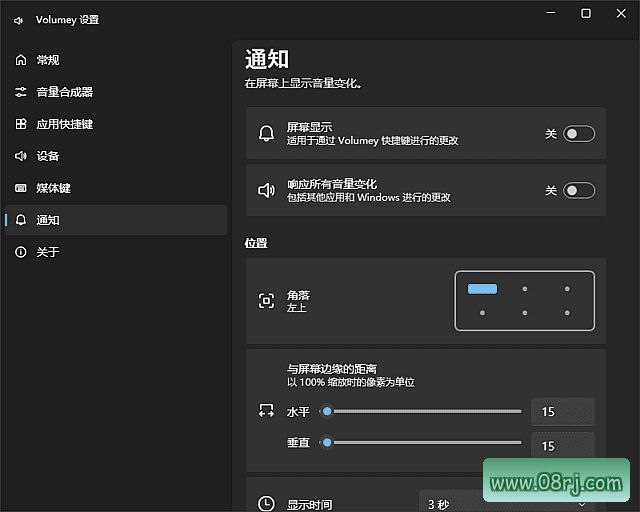Select the 媒体键 sidebar item
Screen dimensions: 640x512
tap(116, 188)
